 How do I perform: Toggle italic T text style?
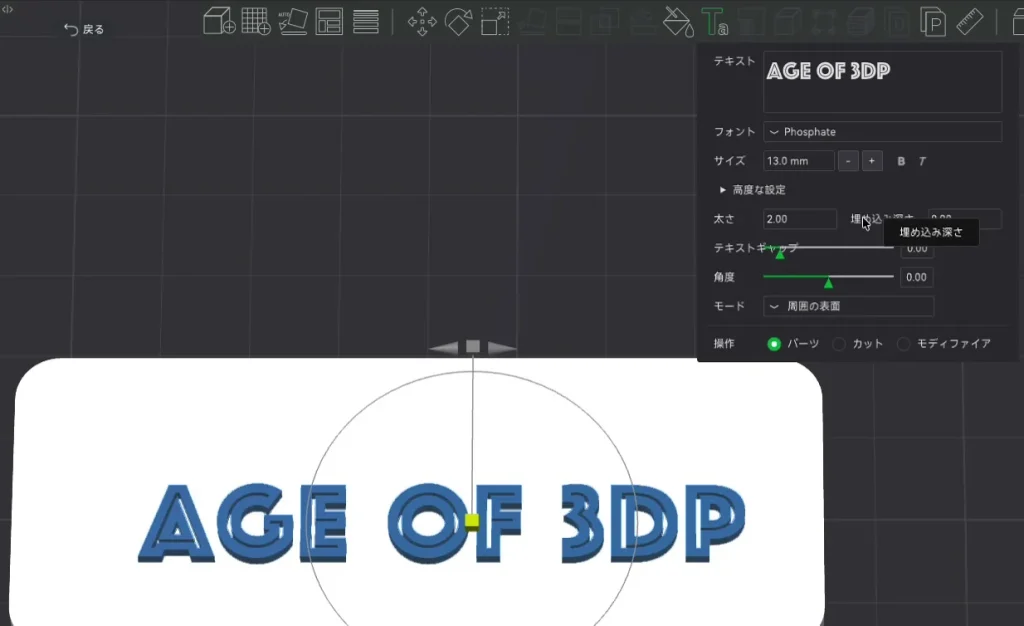[x=922, y=161]
